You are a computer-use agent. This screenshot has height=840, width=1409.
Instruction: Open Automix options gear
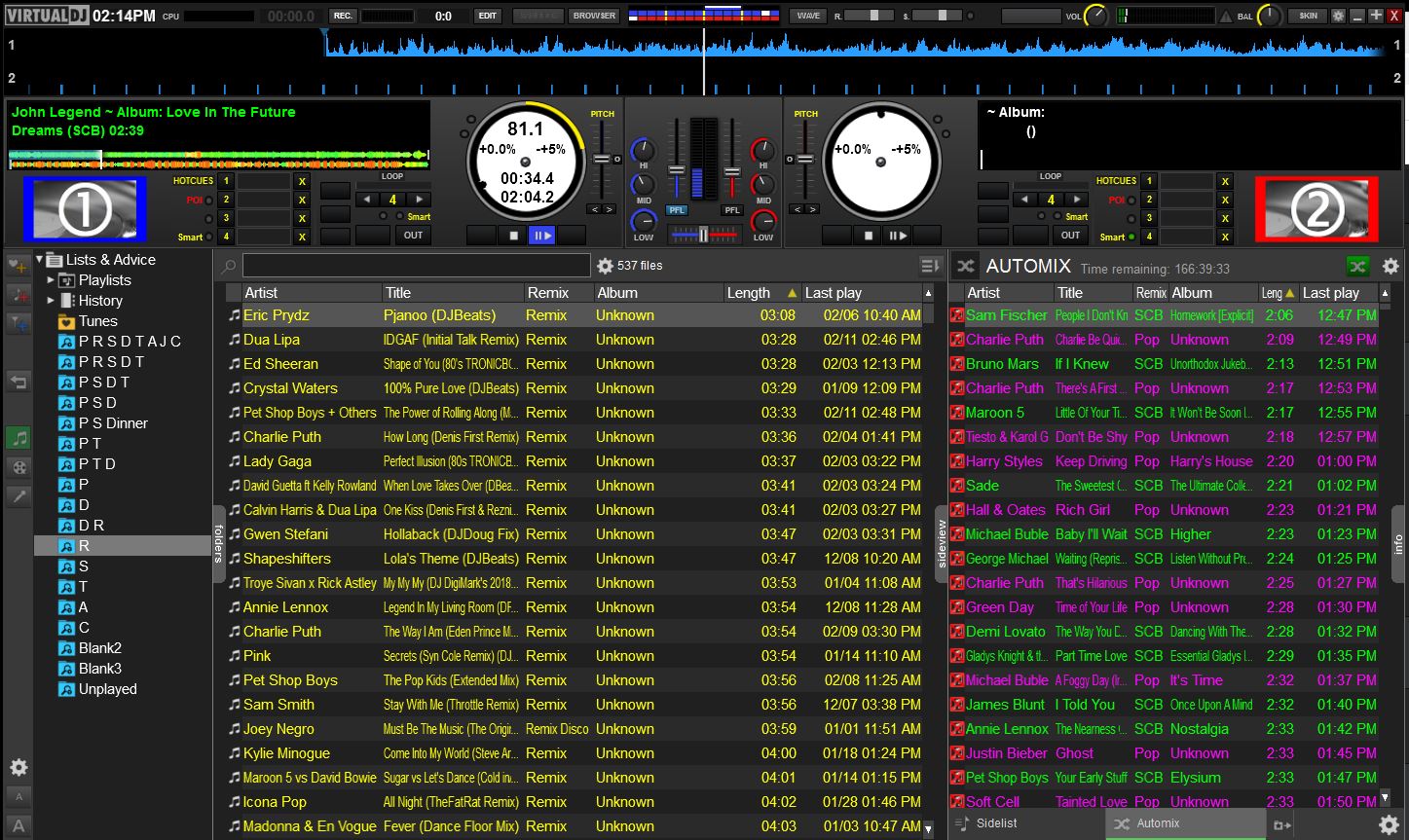point(1390,266)
